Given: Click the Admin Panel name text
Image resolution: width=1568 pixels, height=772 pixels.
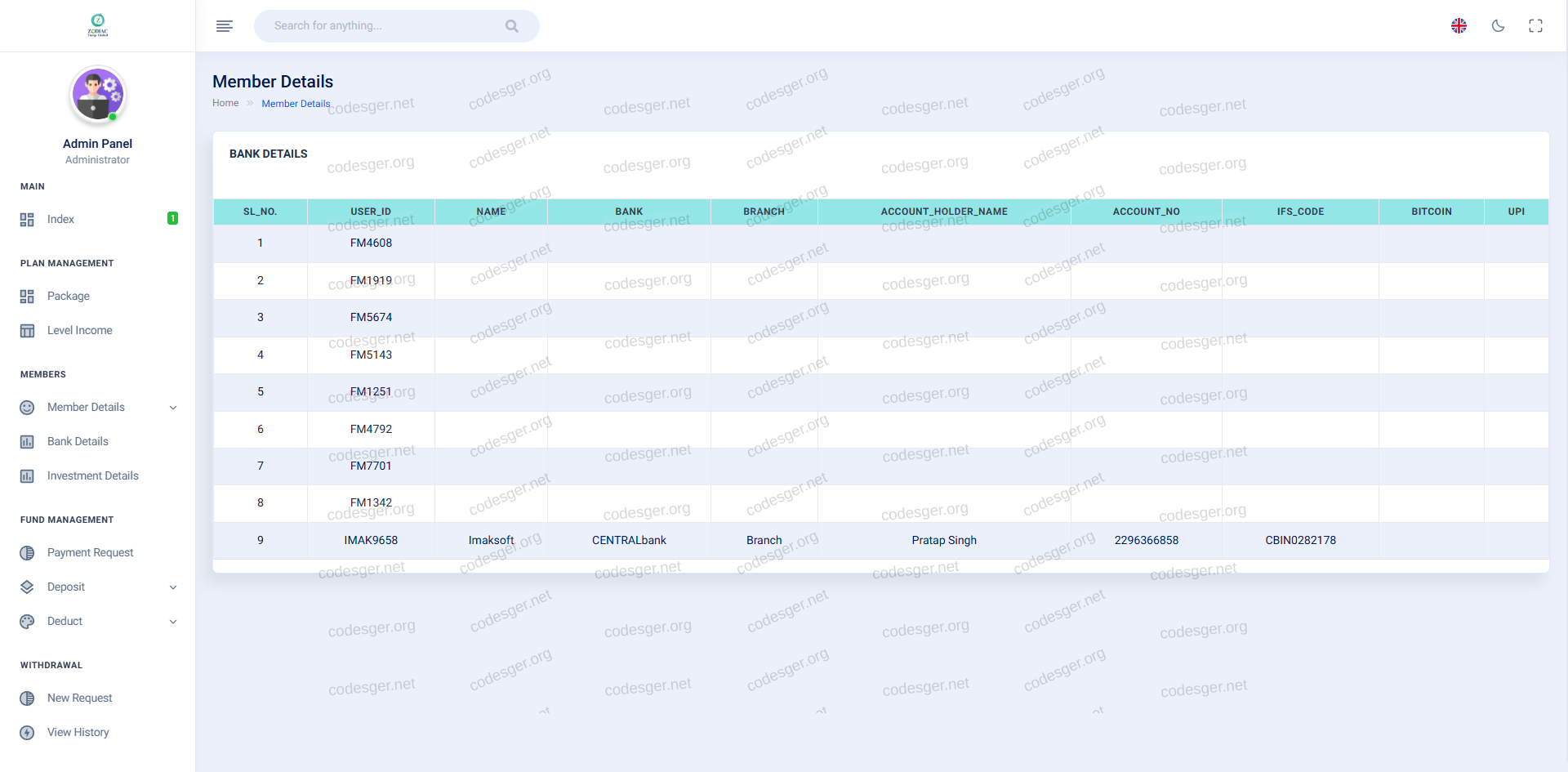Looking at the screenshot, I should point(97,144).
